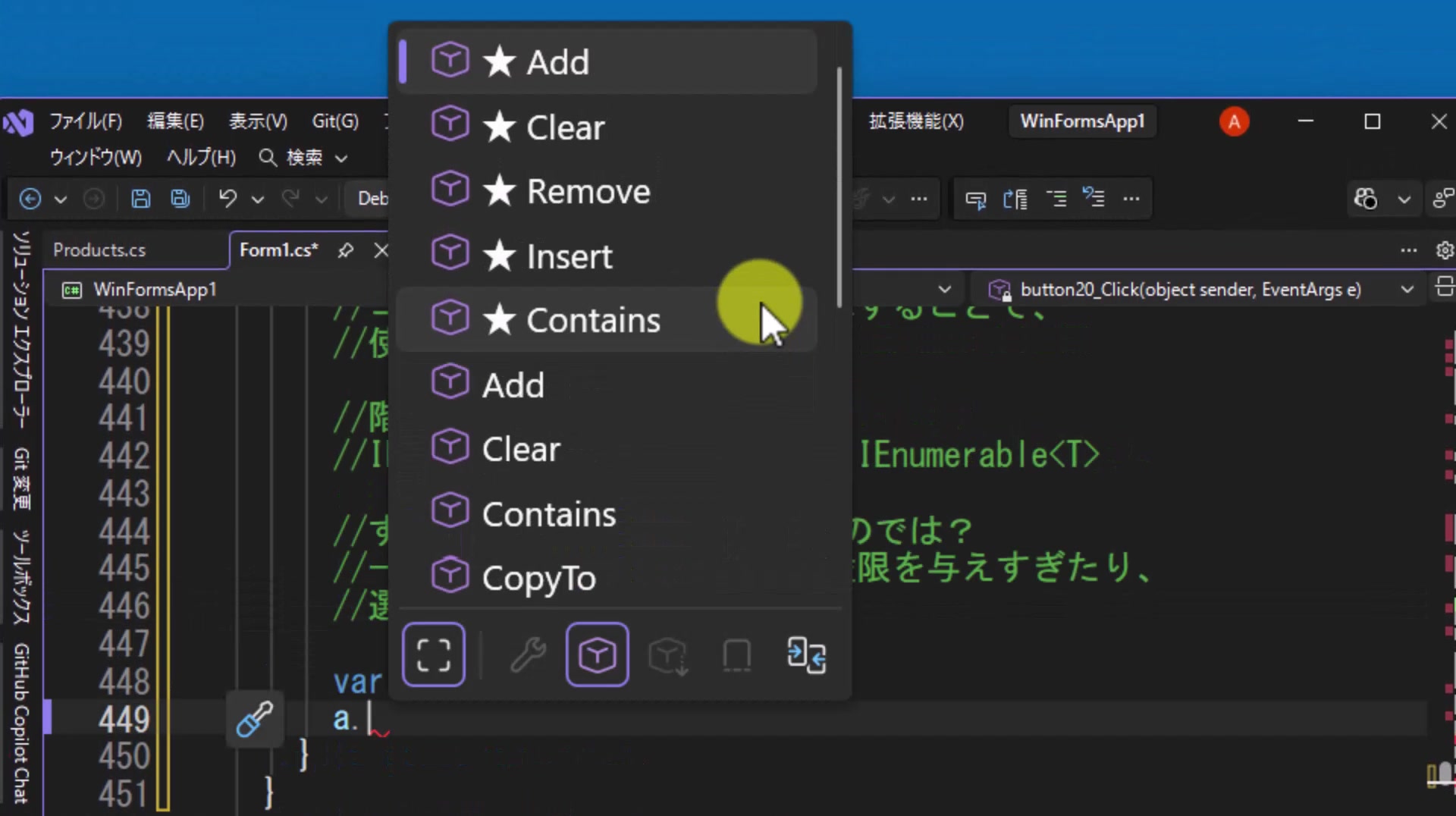Choose starred Remove completion item
Screen dimensions: 1456x816
coord(607,191)
